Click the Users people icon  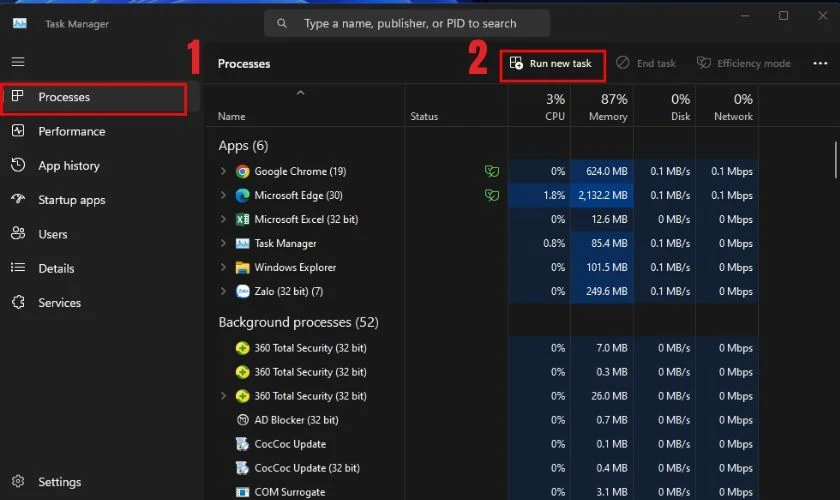tap(18, 234)
